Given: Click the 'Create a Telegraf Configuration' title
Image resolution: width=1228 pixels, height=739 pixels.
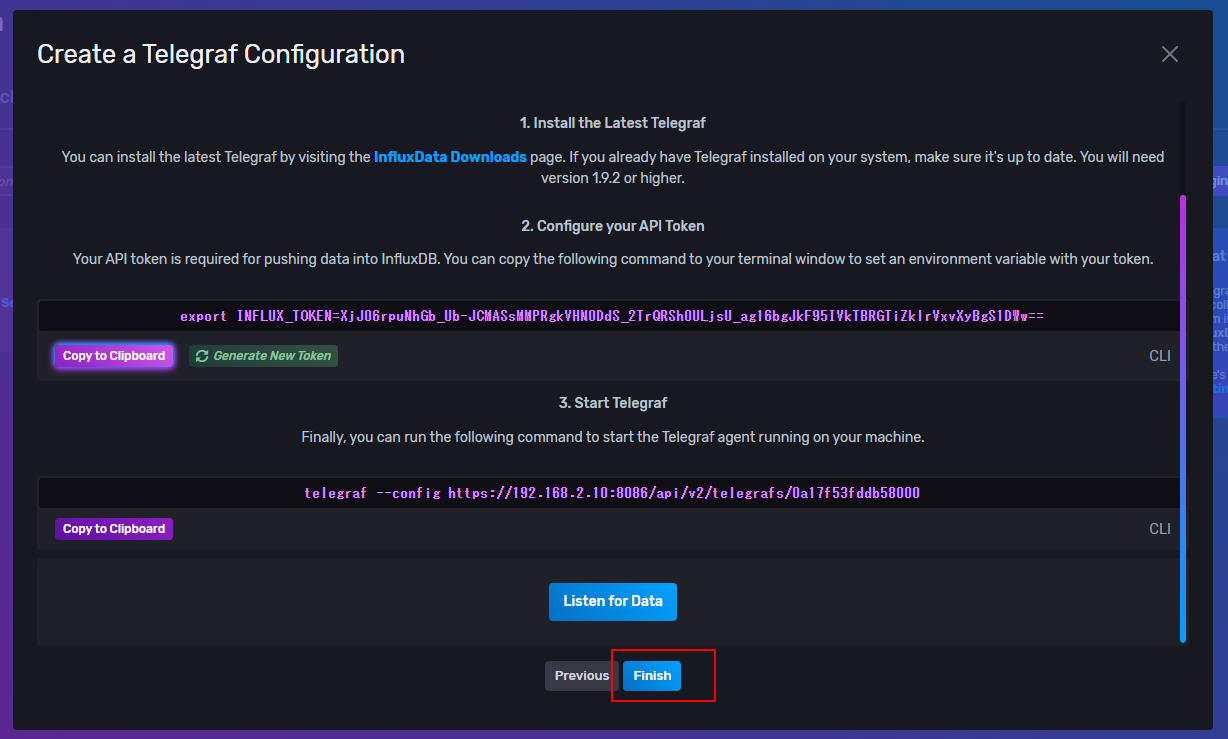Looking at the screenshot, I should pyautogui.click(x=221, y=54).
